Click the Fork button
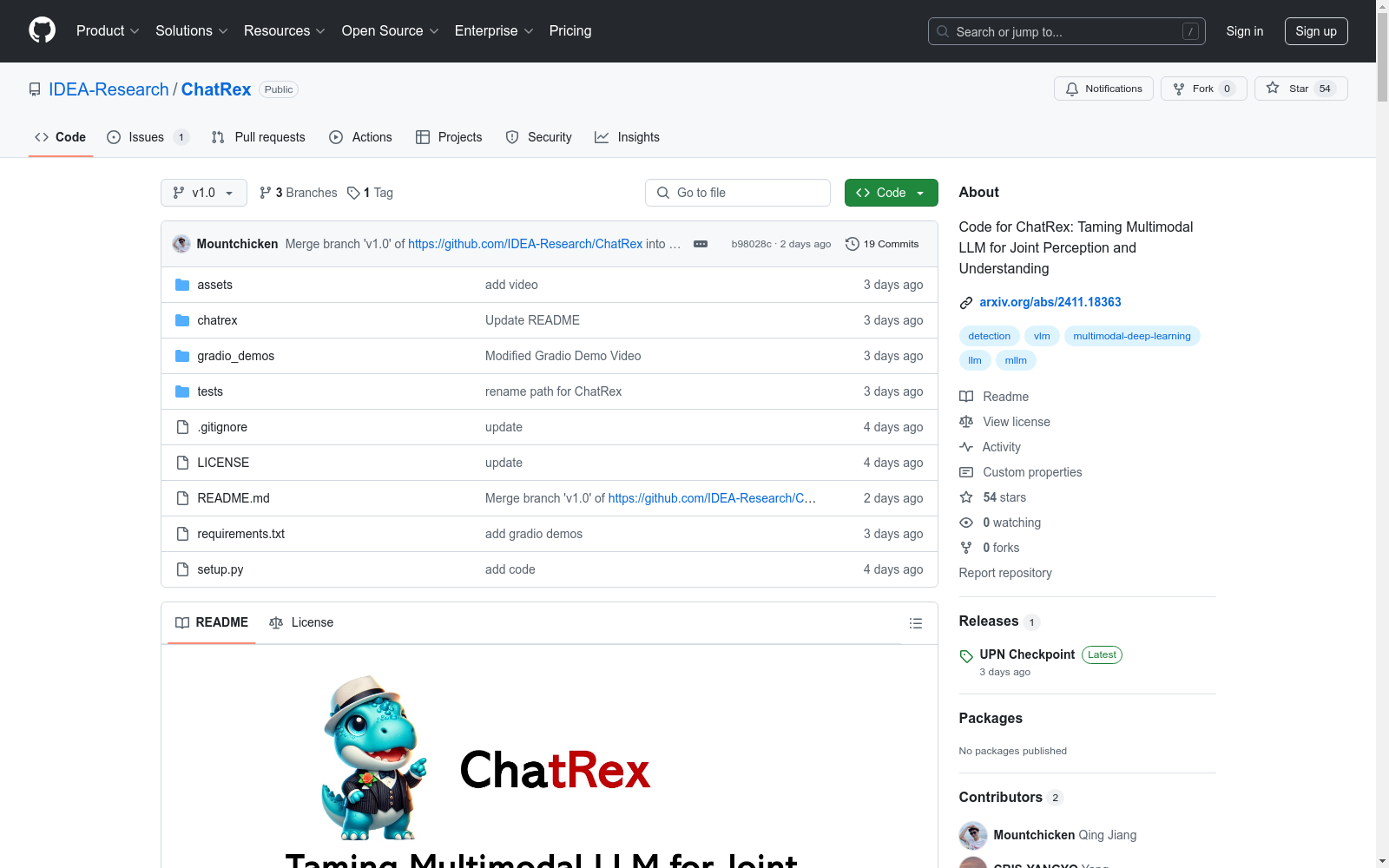 coord(1203,89)
